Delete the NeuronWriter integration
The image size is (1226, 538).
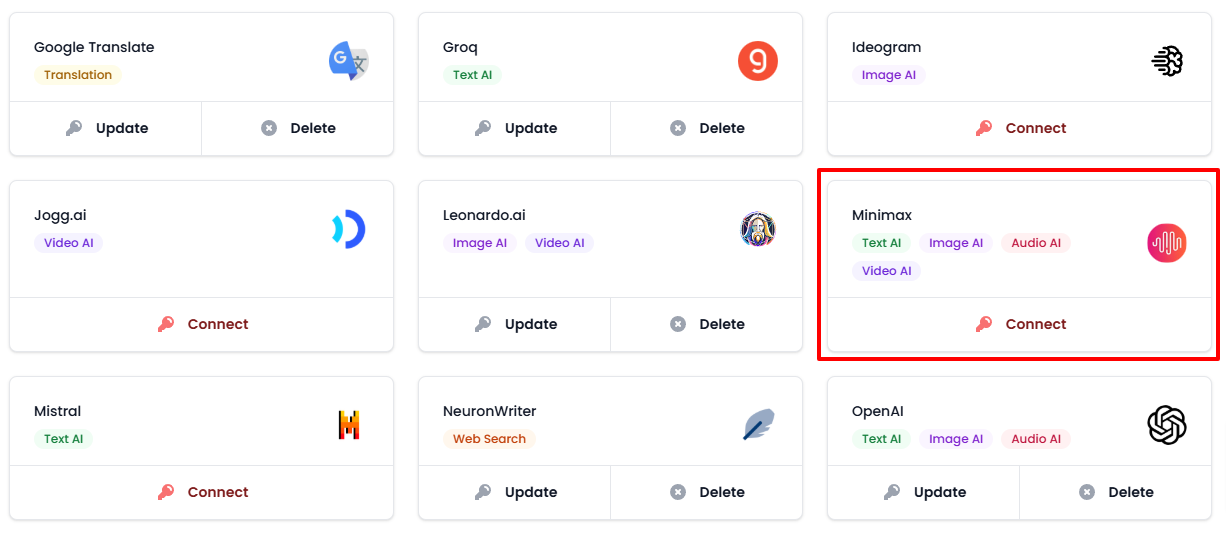[x=707, y=492]
